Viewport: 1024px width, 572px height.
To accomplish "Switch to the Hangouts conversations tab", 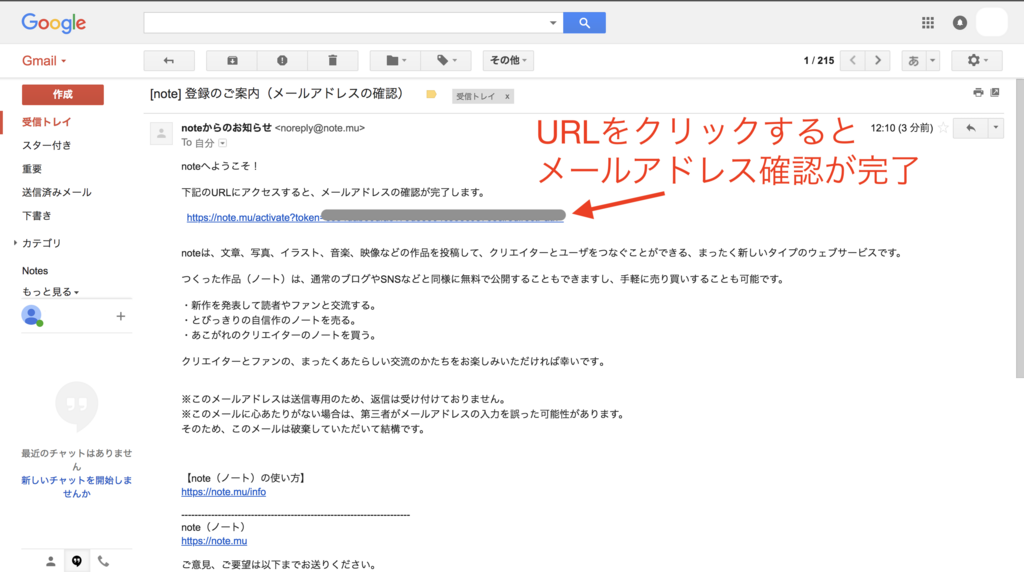I will tap(76, 561).
